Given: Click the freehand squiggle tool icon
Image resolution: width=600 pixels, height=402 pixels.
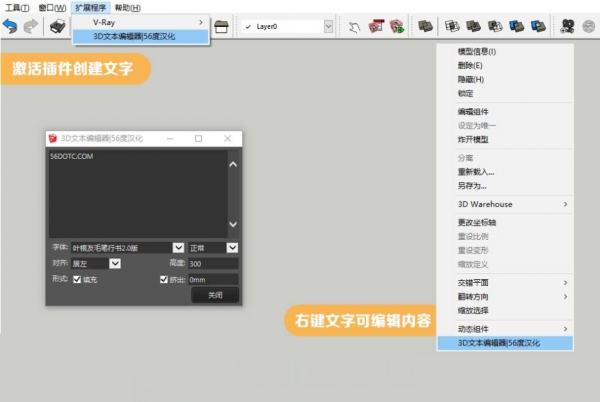Looking at the screenshot, I should (354, 27).
